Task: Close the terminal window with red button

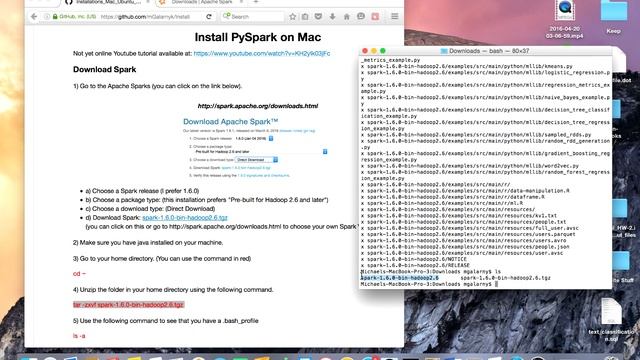Action: point(365,51)
